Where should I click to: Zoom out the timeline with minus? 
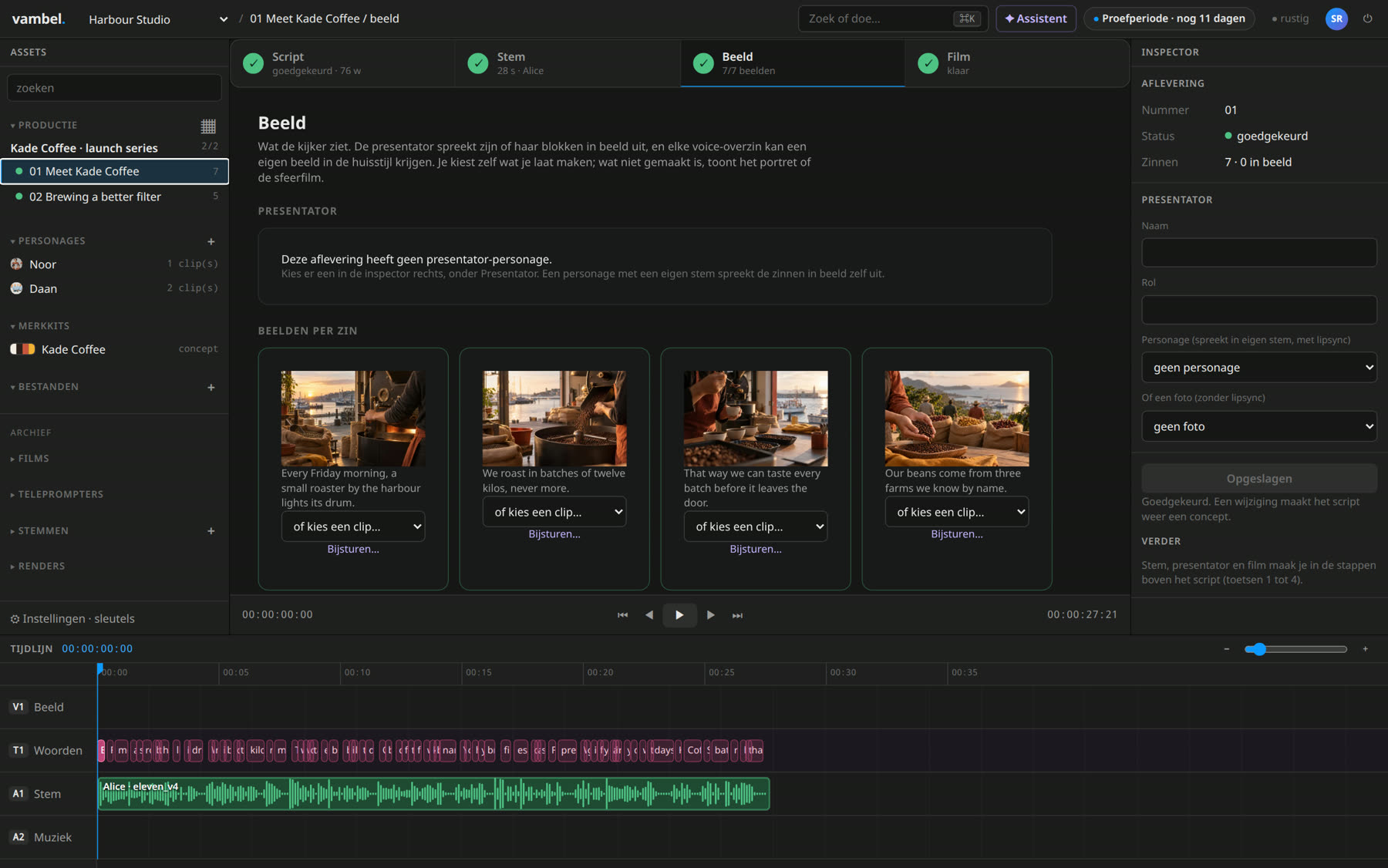(x=1226, y=649)
